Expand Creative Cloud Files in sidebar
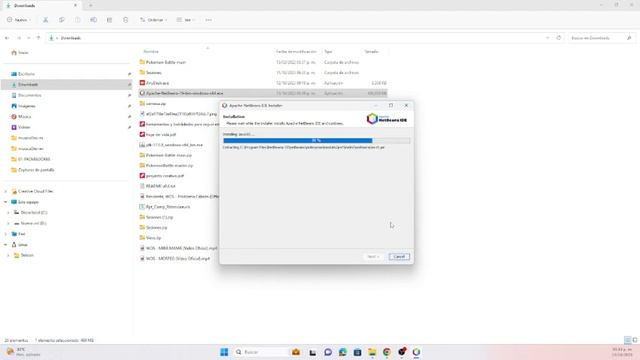Screen dimensions: 640x360 click(6, 191)
